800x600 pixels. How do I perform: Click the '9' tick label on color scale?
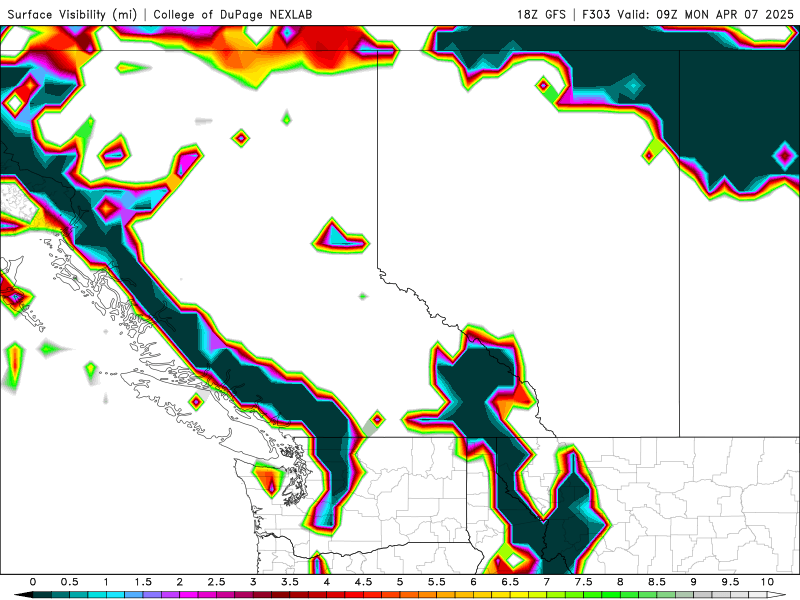pos(694,582)
